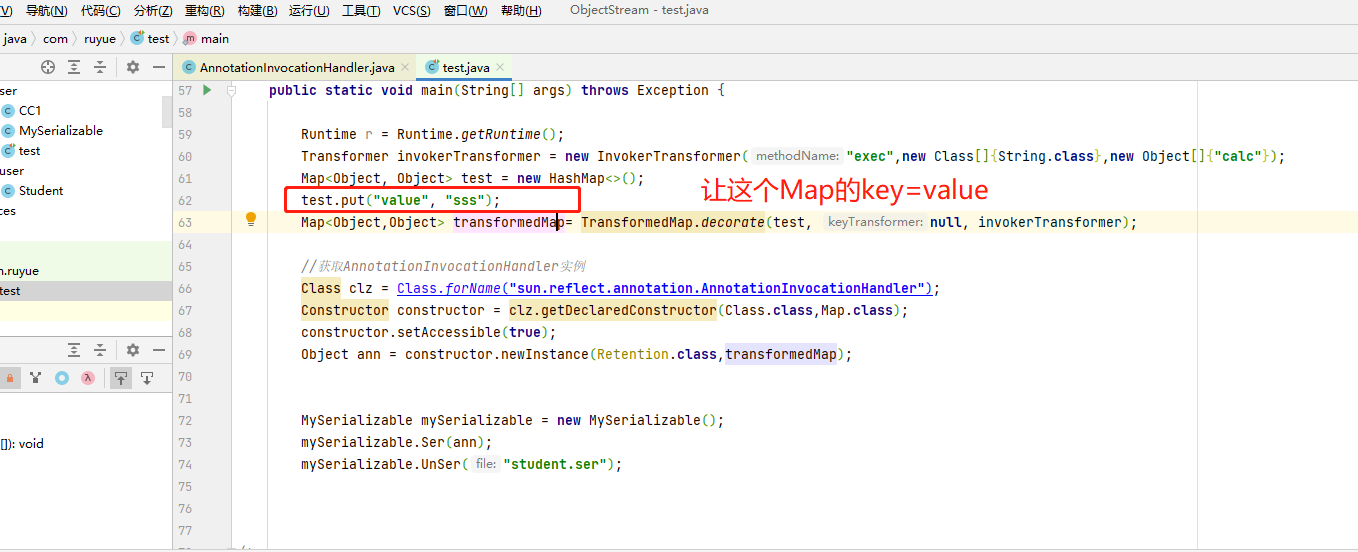Switch to AnnotationInvocationHandler.java tab
Viewport: 1358px width, 552px height.
click(x=296, y=68)
